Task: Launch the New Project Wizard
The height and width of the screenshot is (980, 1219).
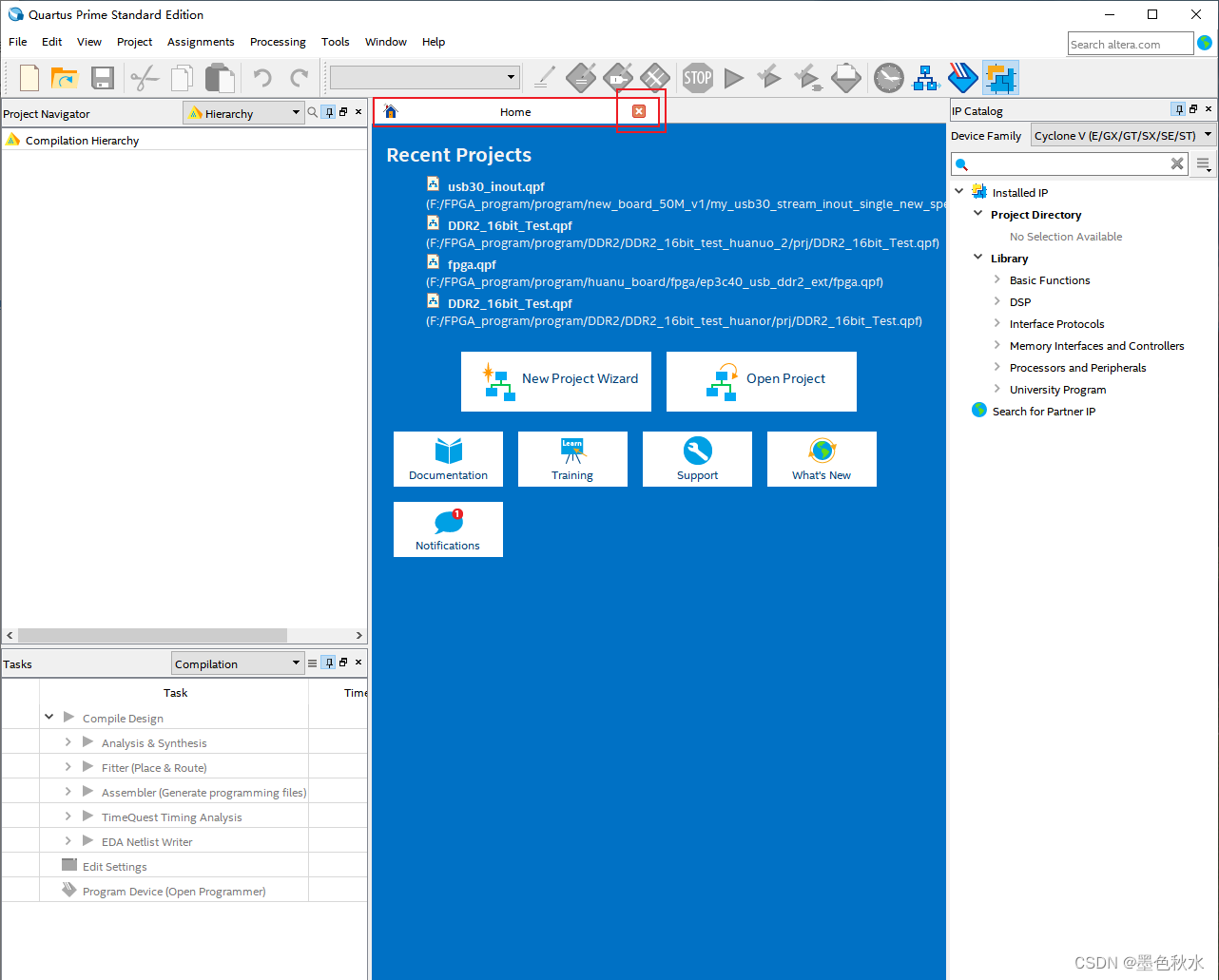Action: tap(556, 381)
